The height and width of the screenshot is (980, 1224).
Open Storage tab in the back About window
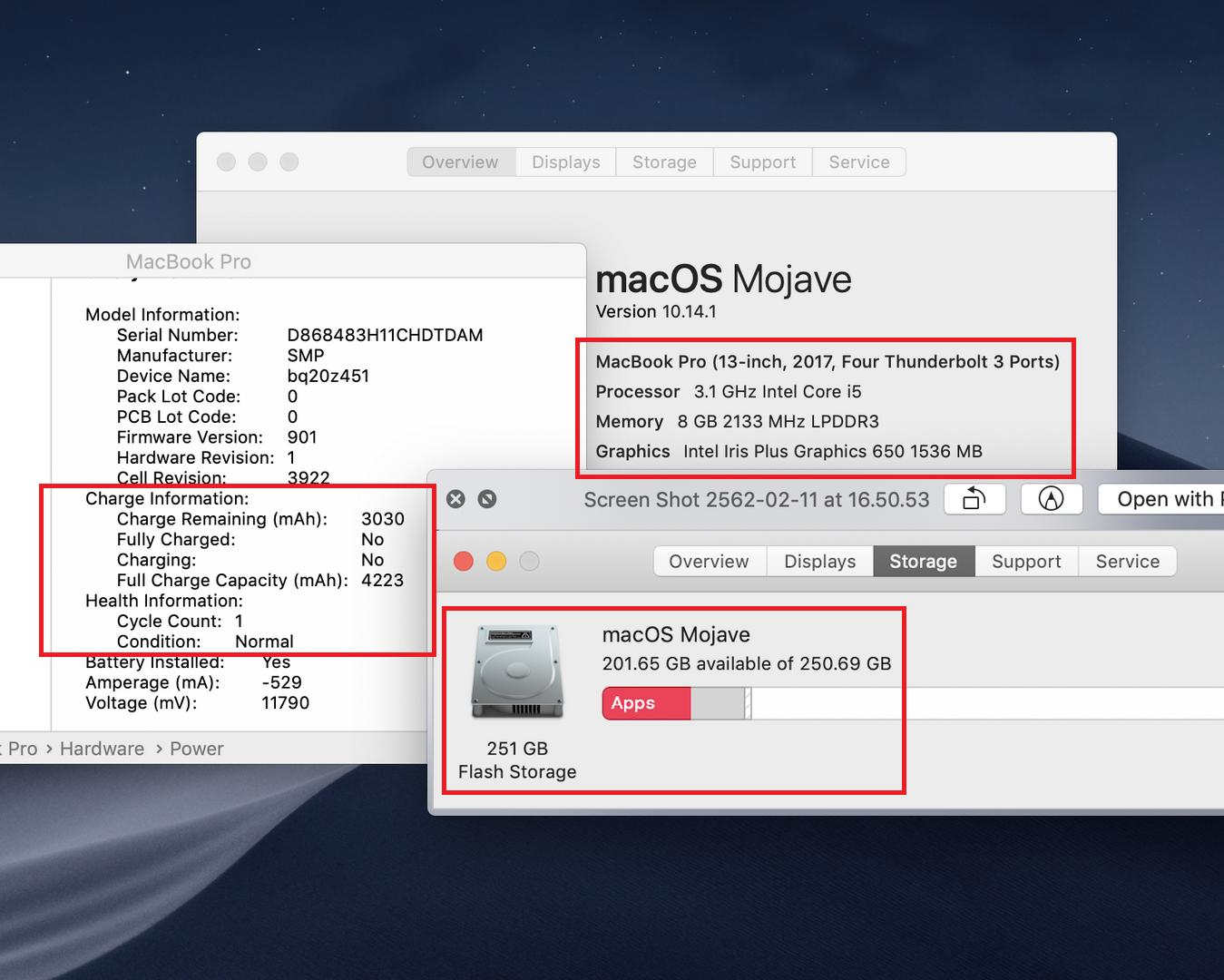[664, 162]
